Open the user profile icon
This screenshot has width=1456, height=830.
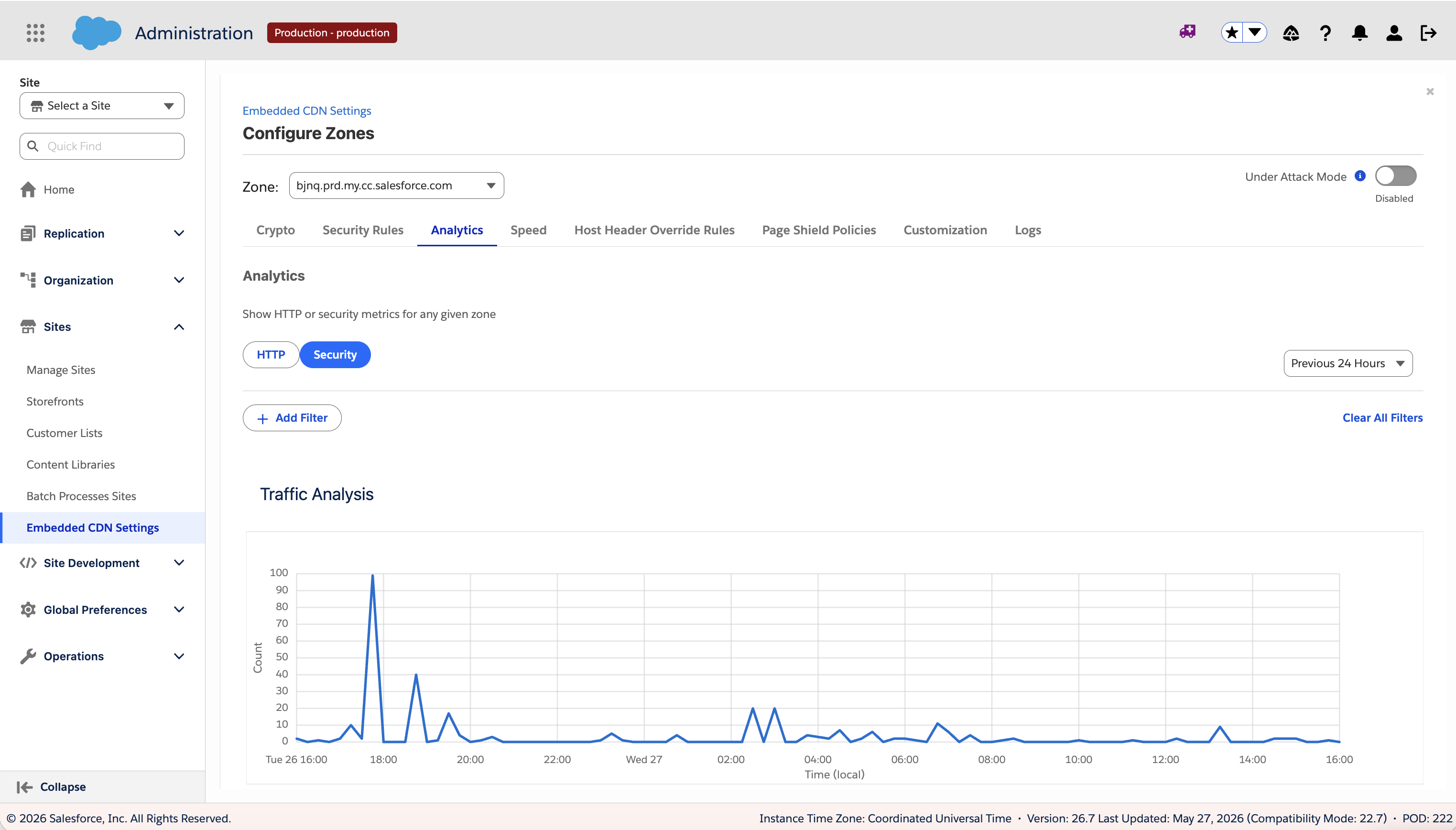[x=1394, y=33]
